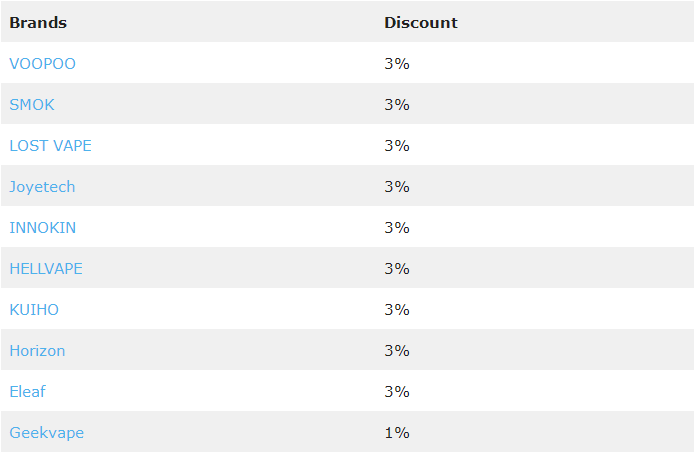Open the SMOK brand link
Viewport: 694px width, 452px height.
32,105
